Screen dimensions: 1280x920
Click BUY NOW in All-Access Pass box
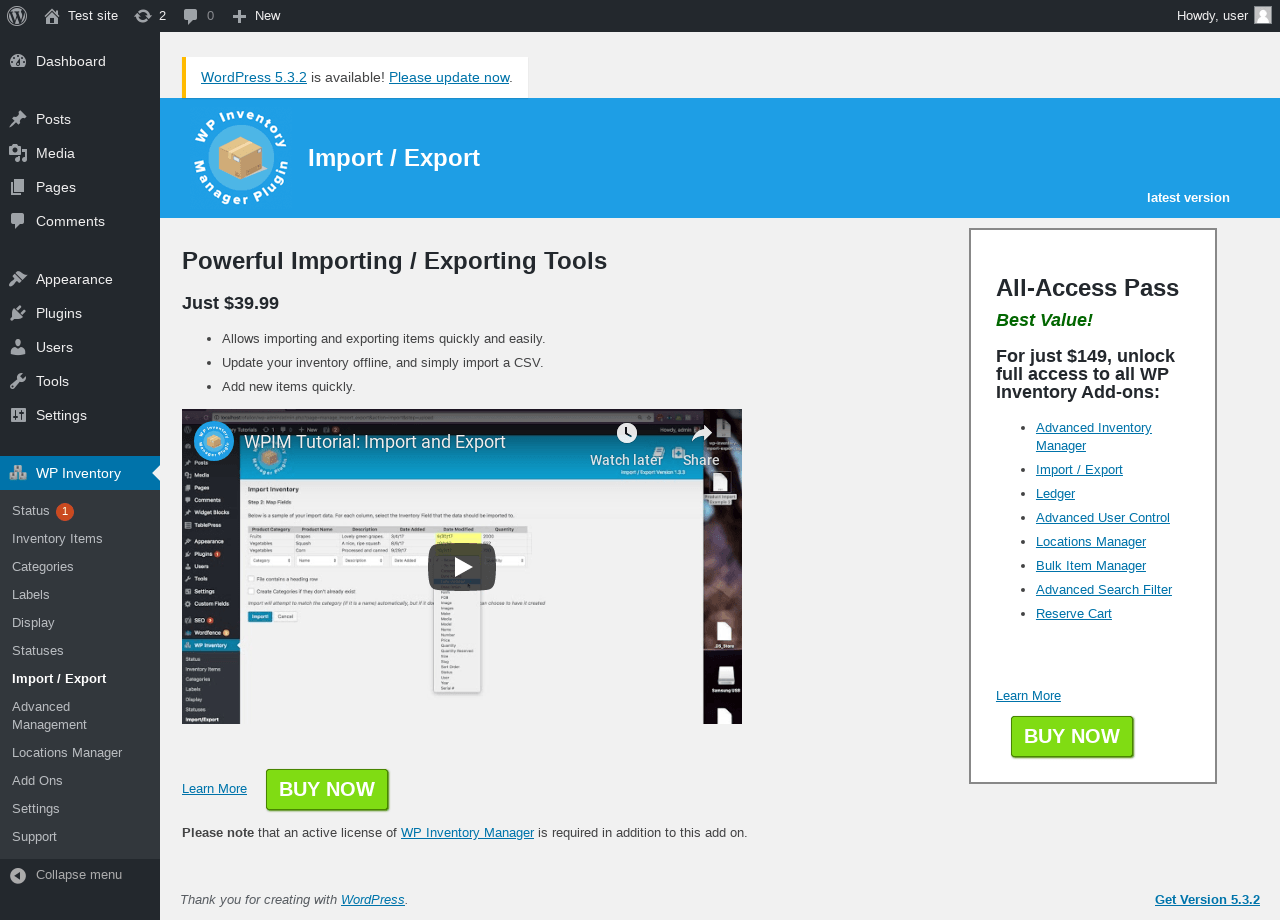click(x=1072, y=737)
